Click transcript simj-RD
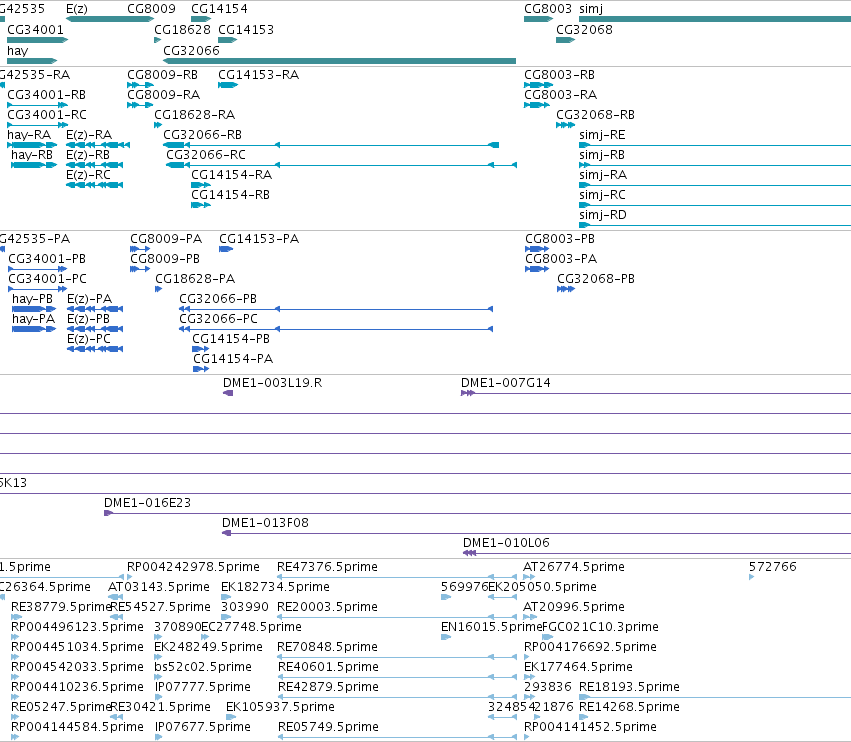 tap(602, 214)
